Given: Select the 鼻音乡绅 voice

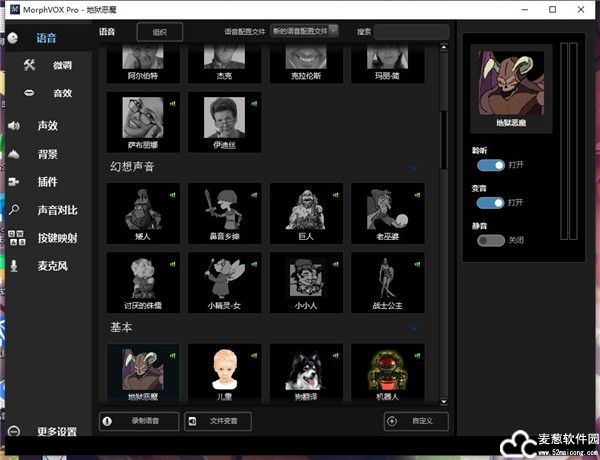Looking at the screenshot, I should [x=224, y=213].
